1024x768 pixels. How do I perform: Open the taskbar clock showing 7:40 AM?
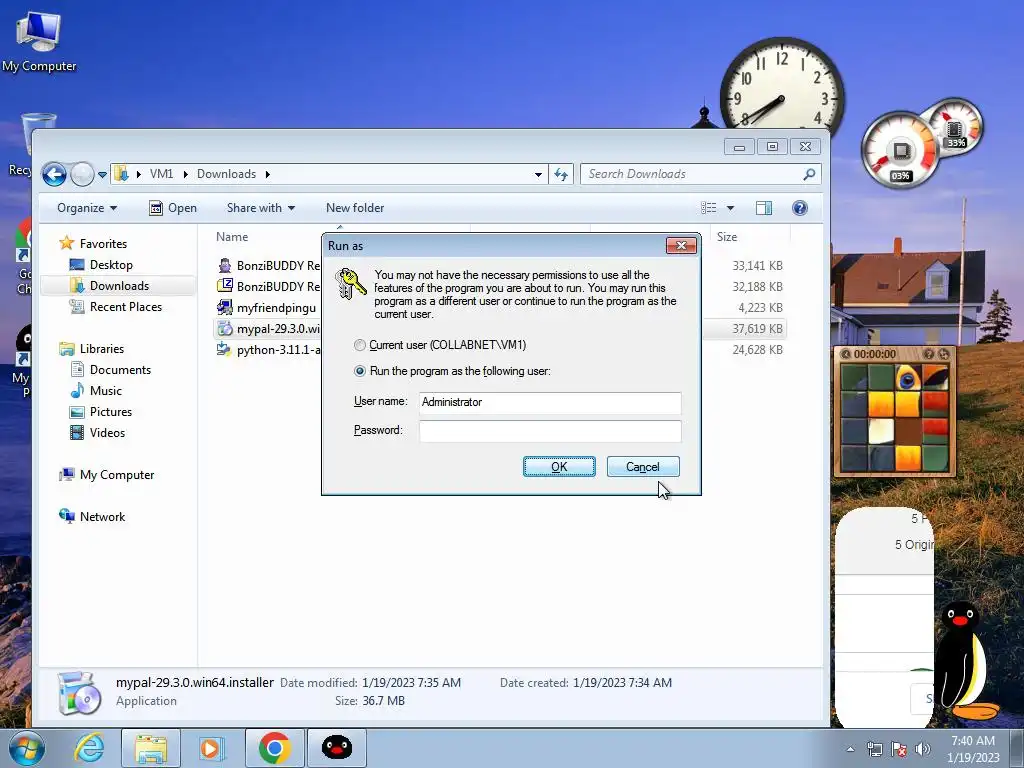[x=973, y=749]
